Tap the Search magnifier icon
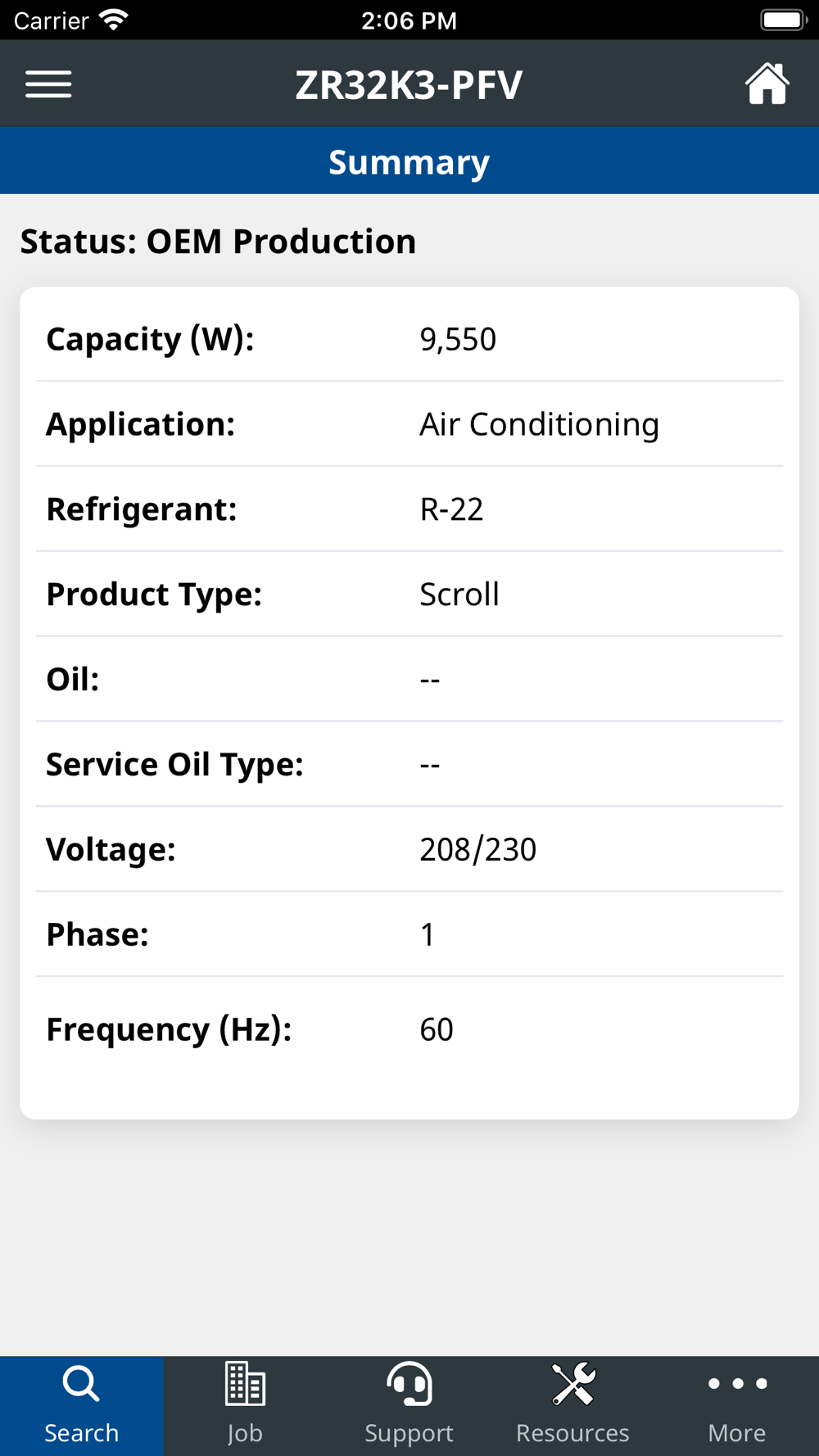This screenshot has height=1456, width=819. click(x=81, y=1386)
